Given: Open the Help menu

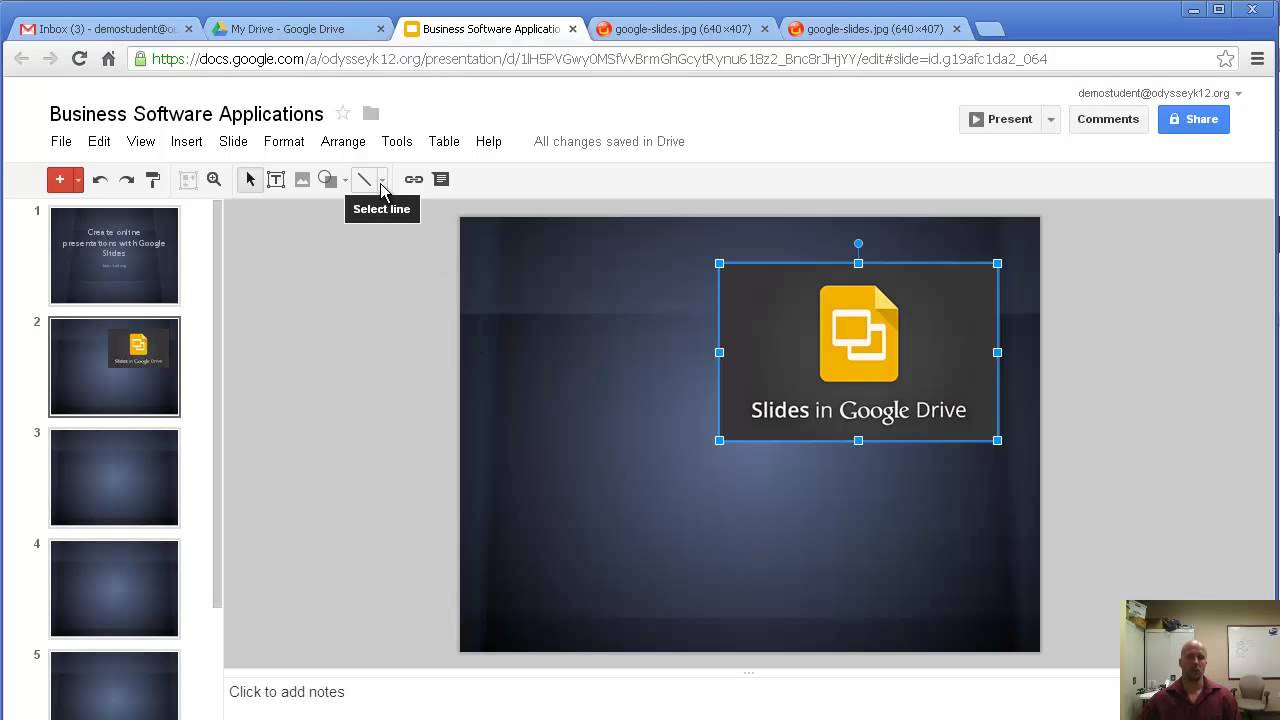Looking at the screenshot, I should pos(489,141).
